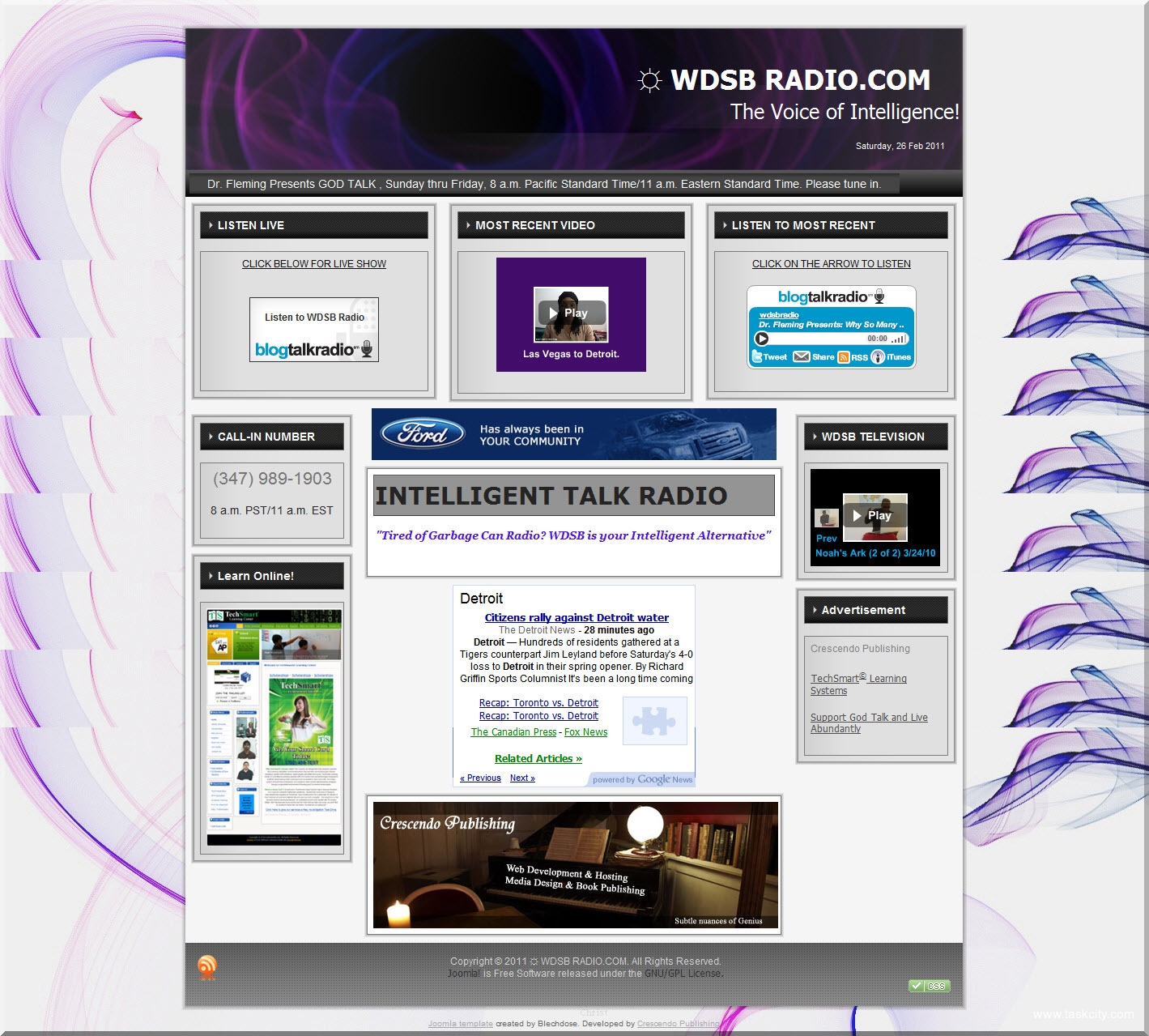The image size is (1149, 1036).
Task: Click the orange RSS feed icon in the footer
Action: click(x=207, y=966)
